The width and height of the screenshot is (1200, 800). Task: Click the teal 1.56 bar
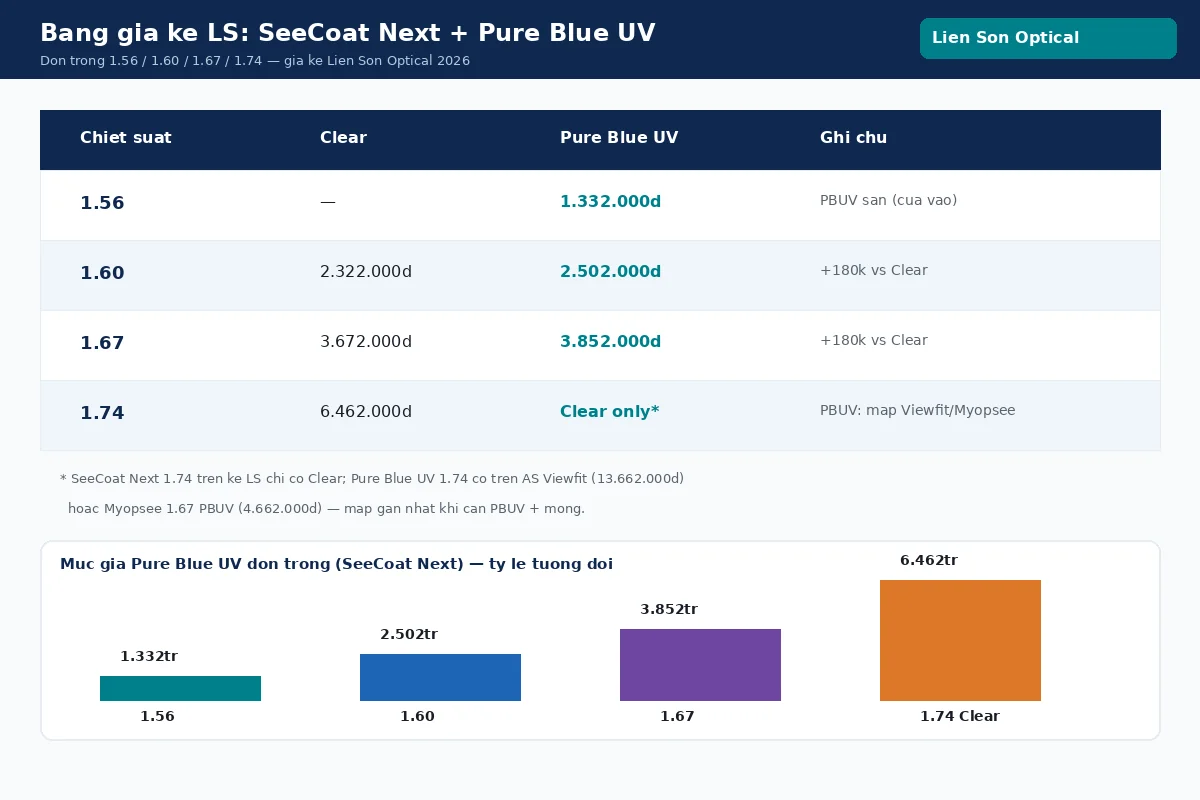point(180,688)
